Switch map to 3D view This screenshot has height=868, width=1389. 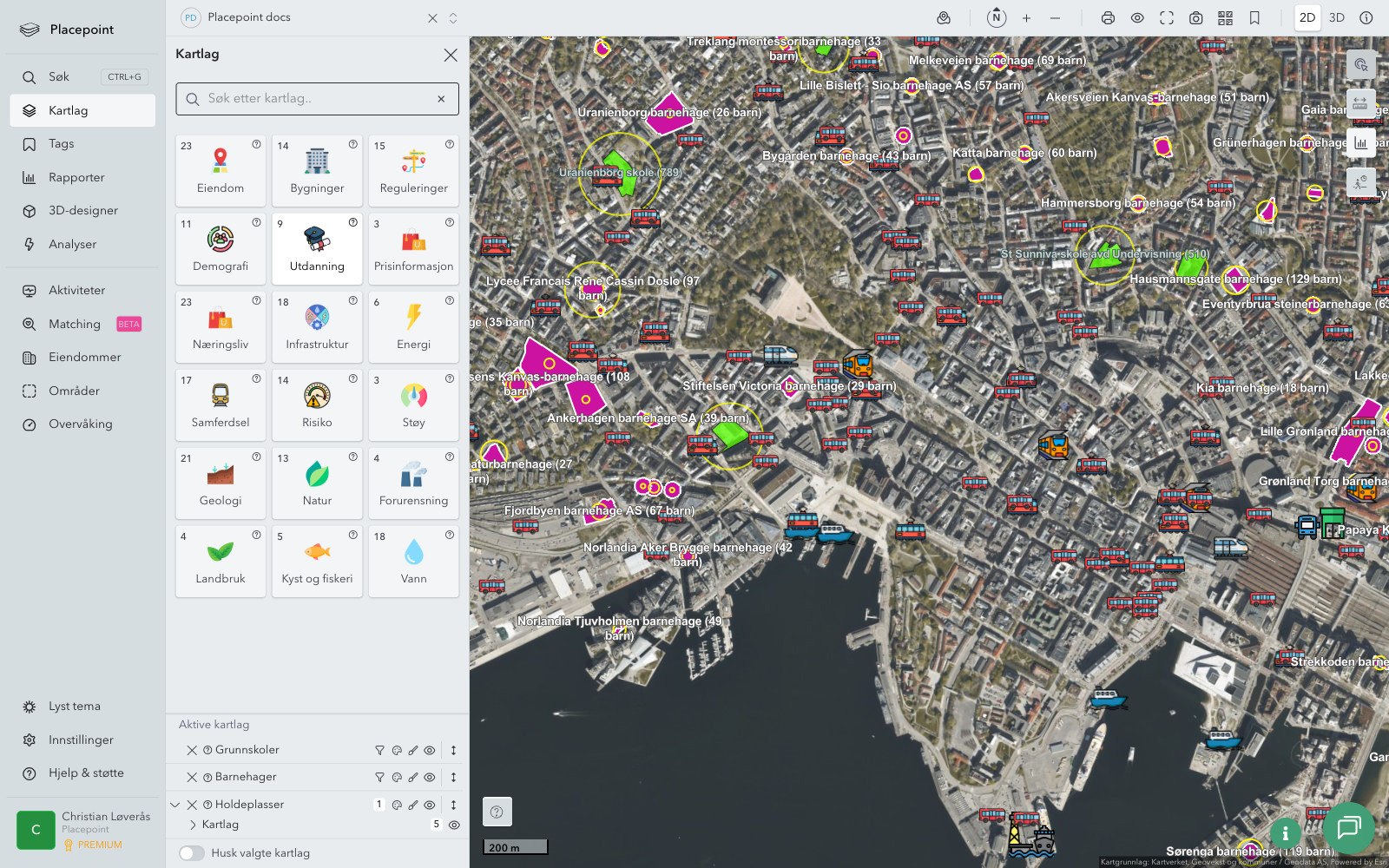pos(1337,18)
